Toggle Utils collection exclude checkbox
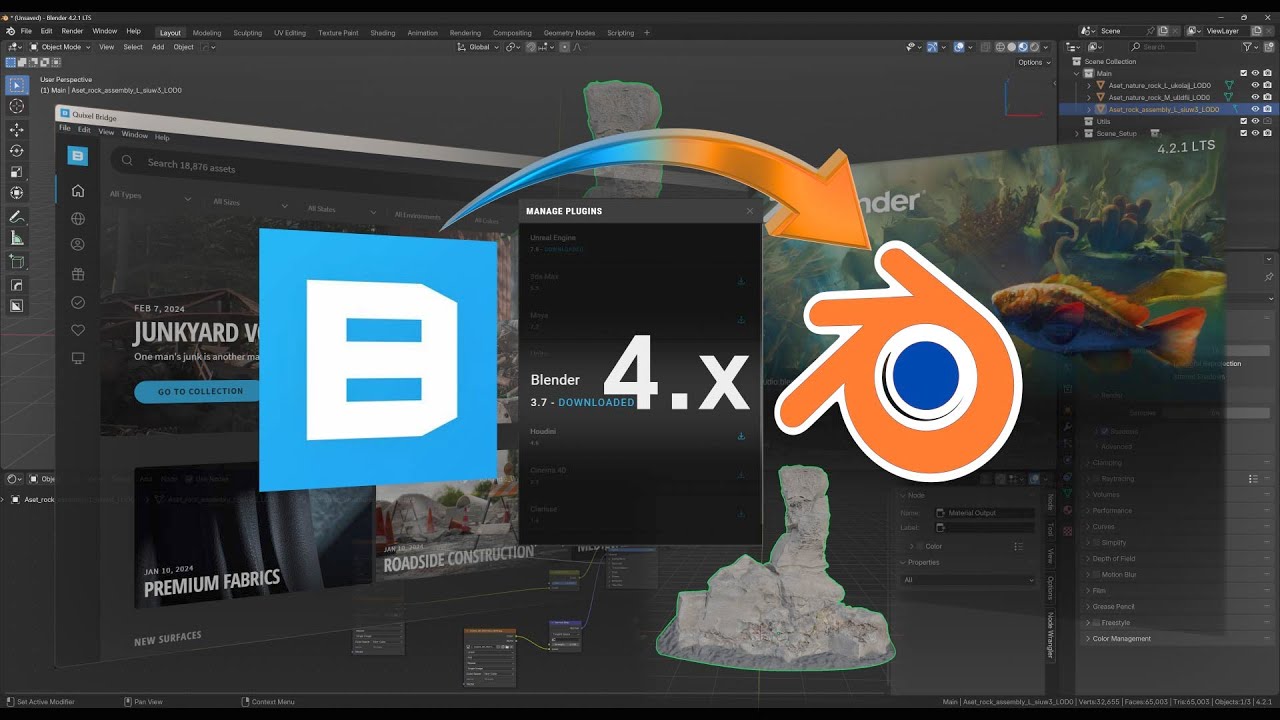This screenshot has width=1280, height=720. point(1244,121)
